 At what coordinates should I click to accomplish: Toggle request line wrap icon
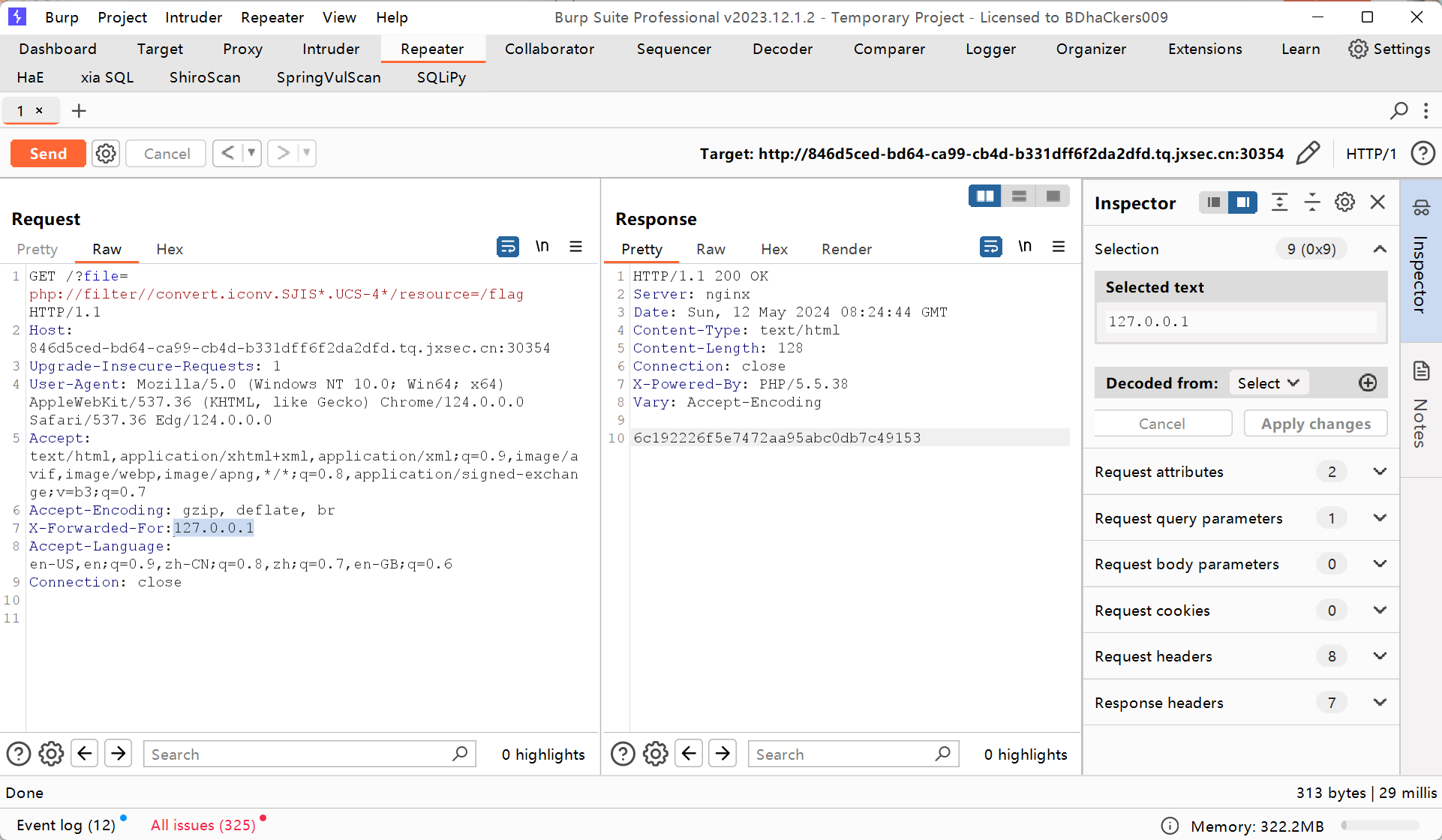tap(508, 246)
